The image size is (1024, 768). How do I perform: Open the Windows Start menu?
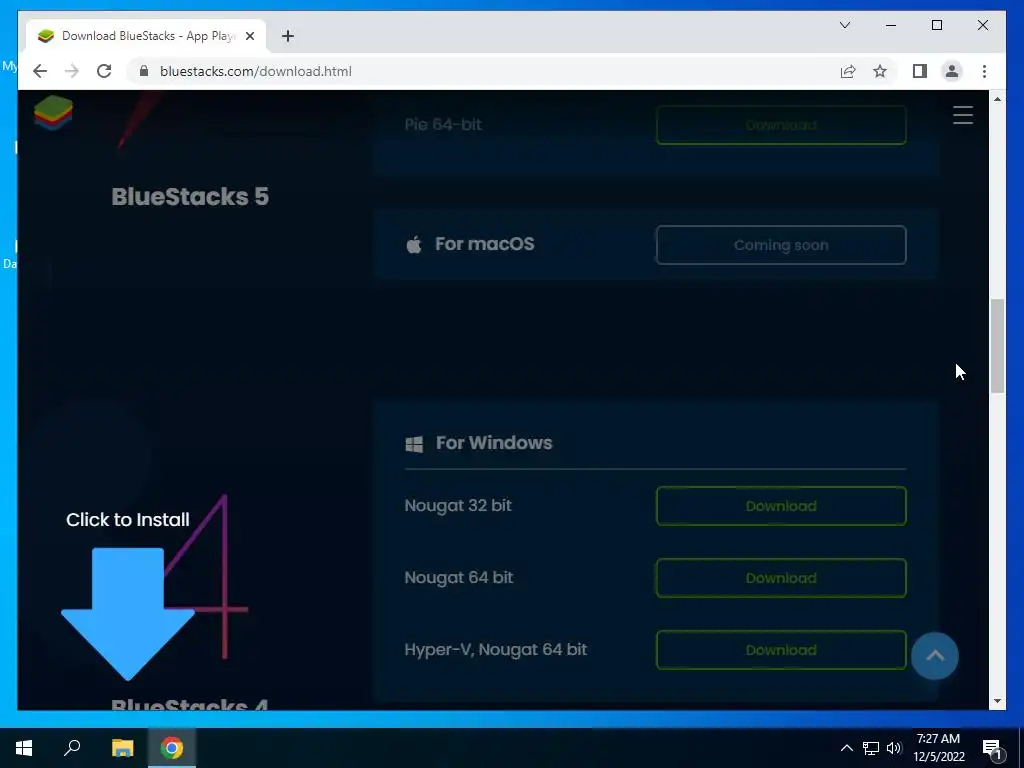click(24, 748)
